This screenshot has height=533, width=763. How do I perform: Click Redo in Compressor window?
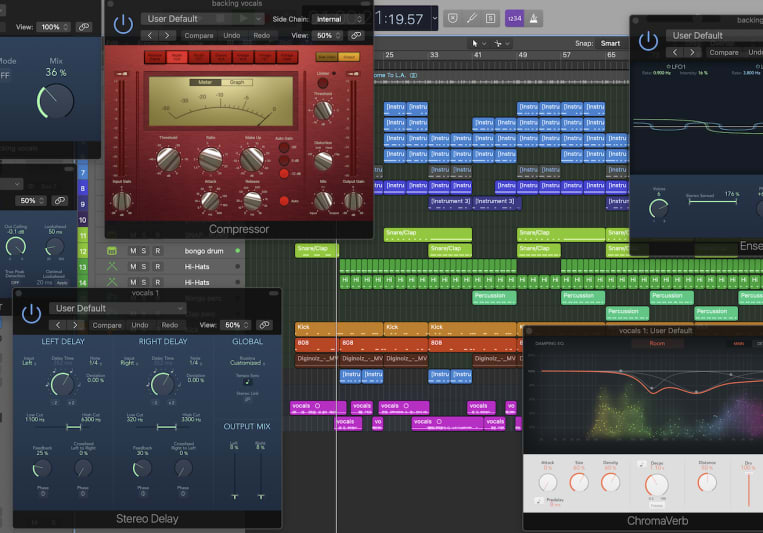click(x=261, y=36)
